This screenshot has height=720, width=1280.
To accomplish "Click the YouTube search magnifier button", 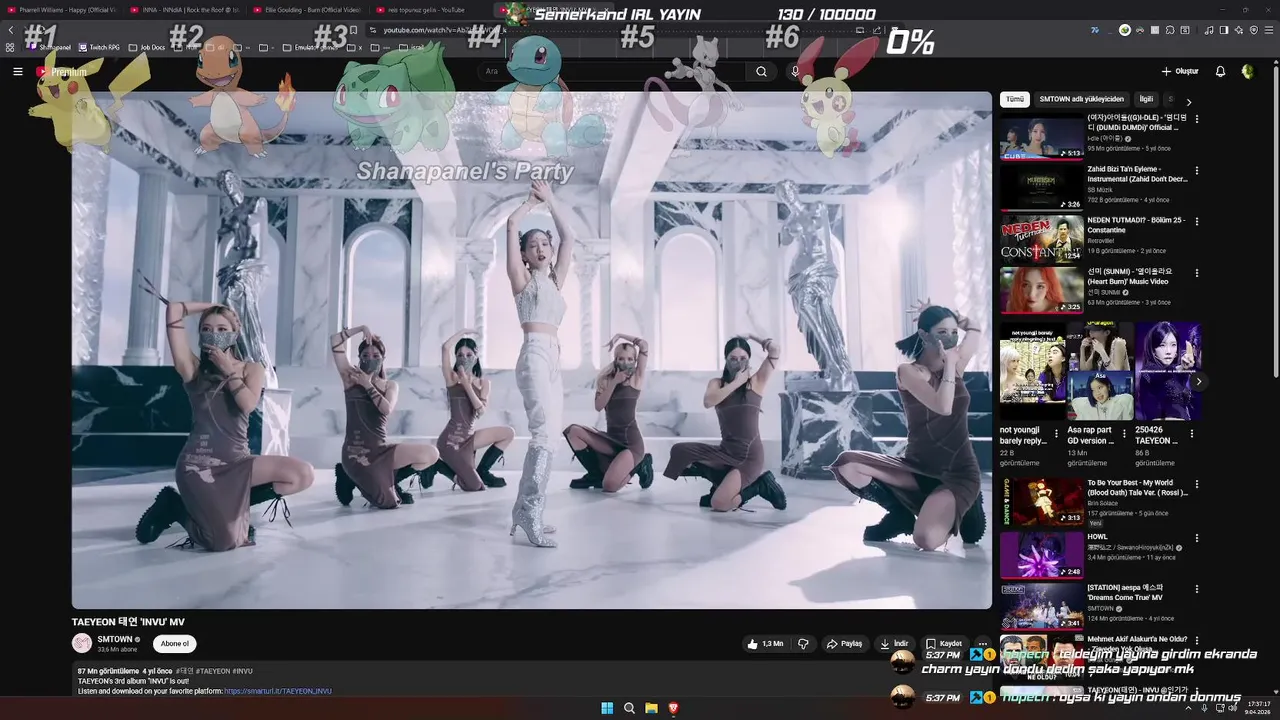I will 761,72.
